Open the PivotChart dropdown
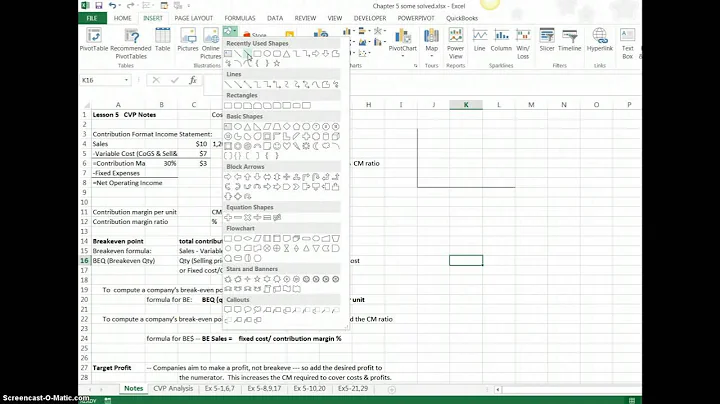This screenshot has width=720, height=404. pyautogui.click(x=402, y=56)
